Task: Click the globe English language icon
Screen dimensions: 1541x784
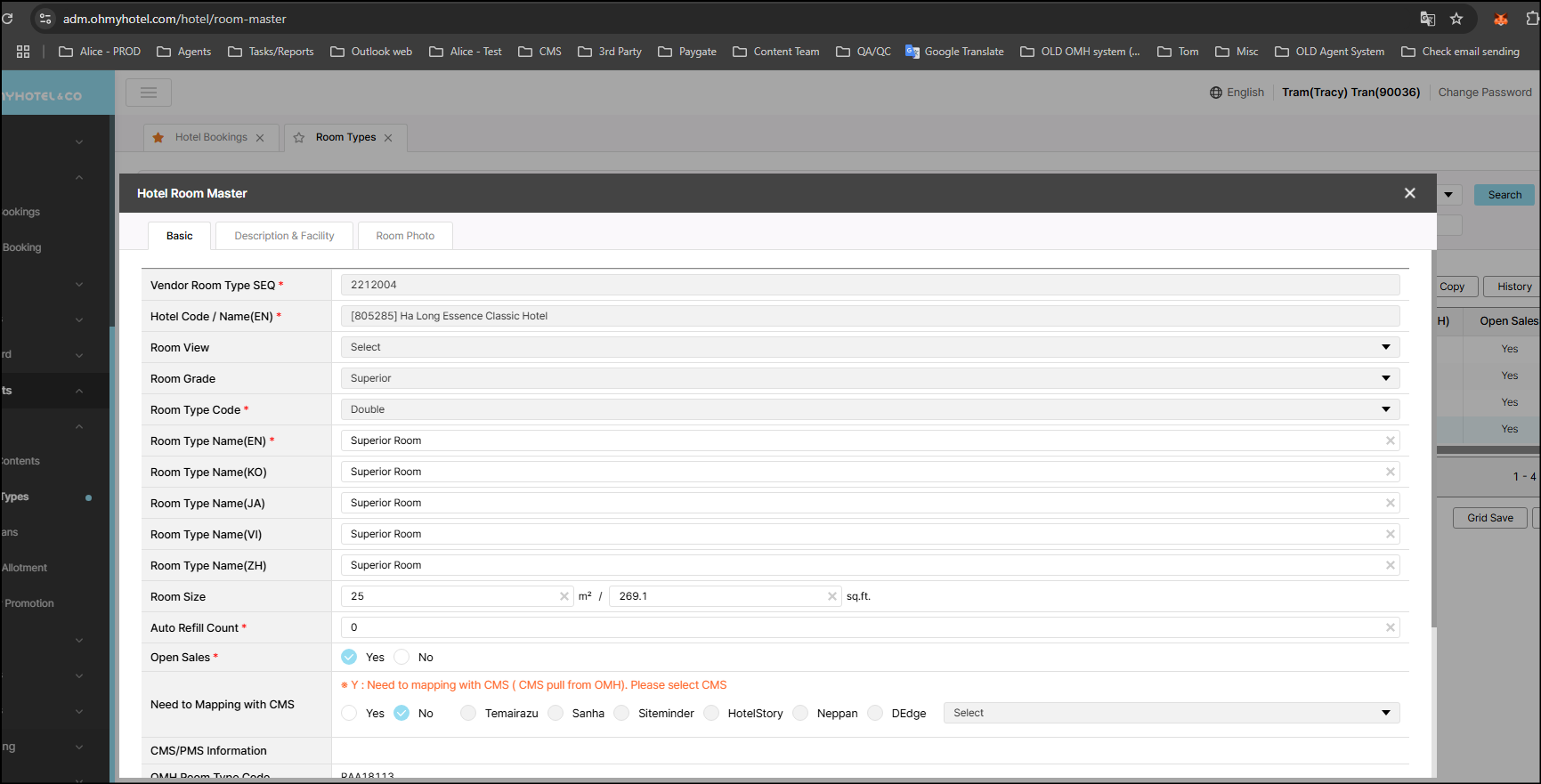Action: click(x=1216, y=93)
